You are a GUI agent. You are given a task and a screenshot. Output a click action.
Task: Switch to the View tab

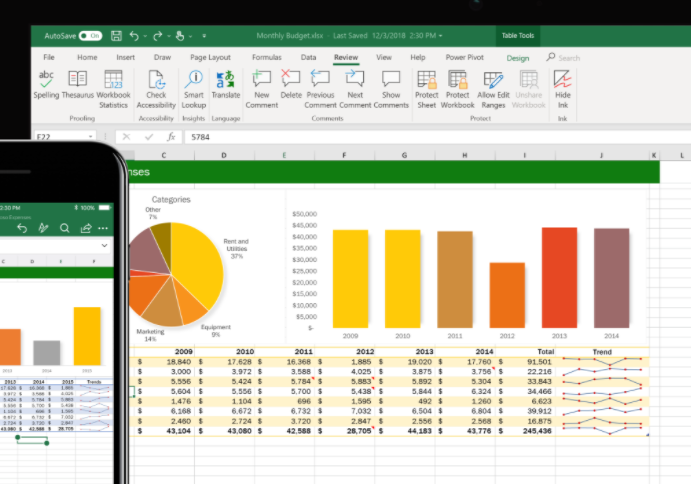(x=384, y=57)
